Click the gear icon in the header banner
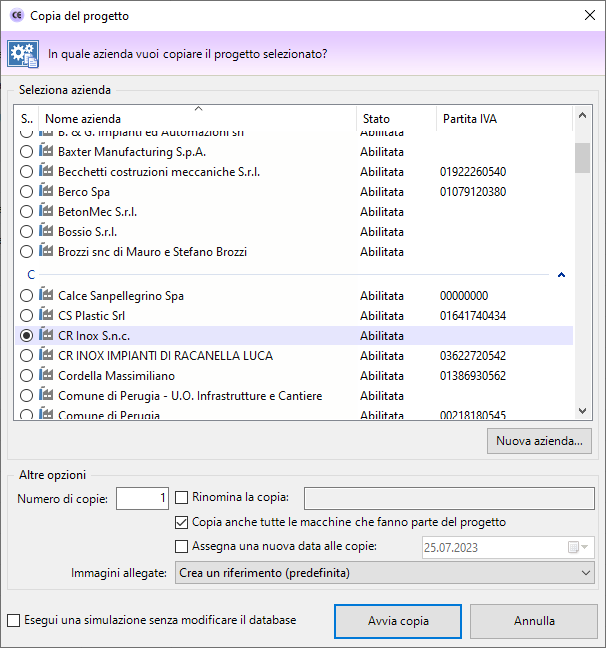 point(22,53)
